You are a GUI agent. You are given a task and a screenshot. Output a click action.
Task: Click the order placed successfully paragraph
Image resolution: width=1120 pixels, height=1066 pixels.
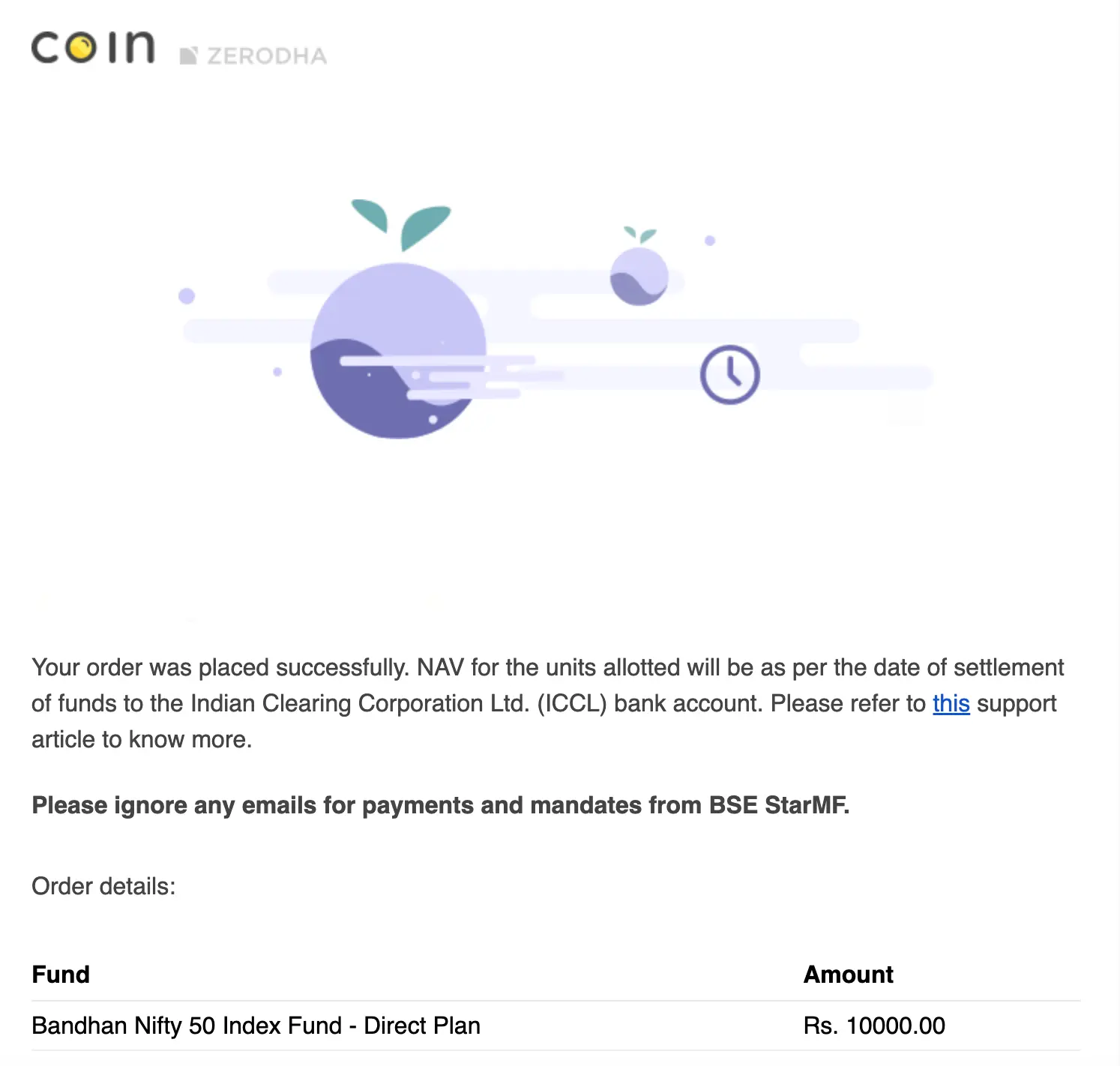point(548,703)
